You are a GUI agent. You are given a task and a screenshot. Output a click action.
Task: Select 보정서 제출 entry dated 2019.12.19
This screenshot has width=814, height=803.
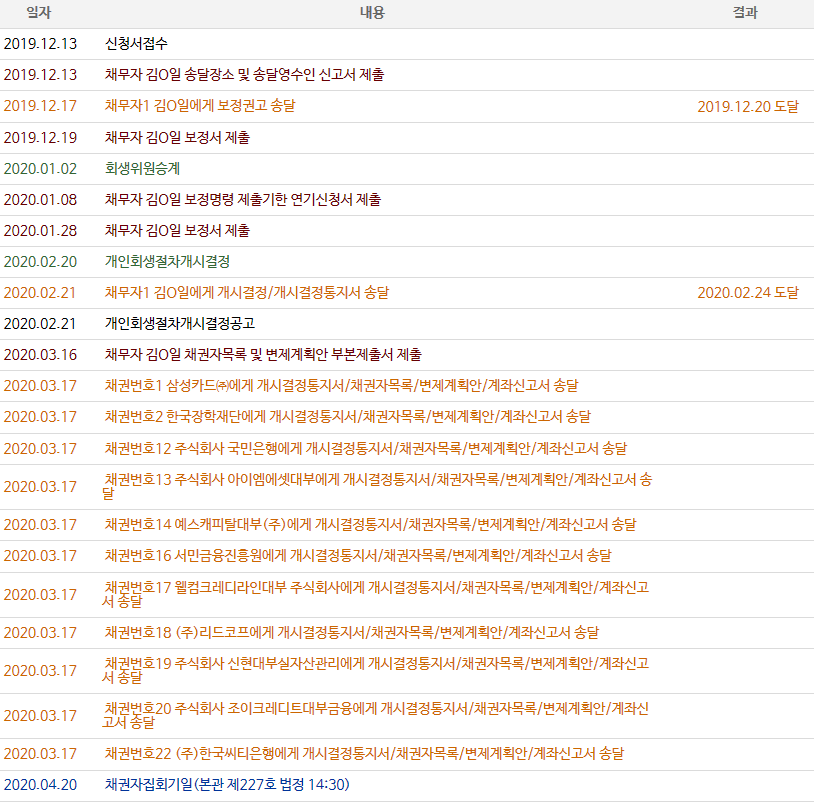[177, 138]
